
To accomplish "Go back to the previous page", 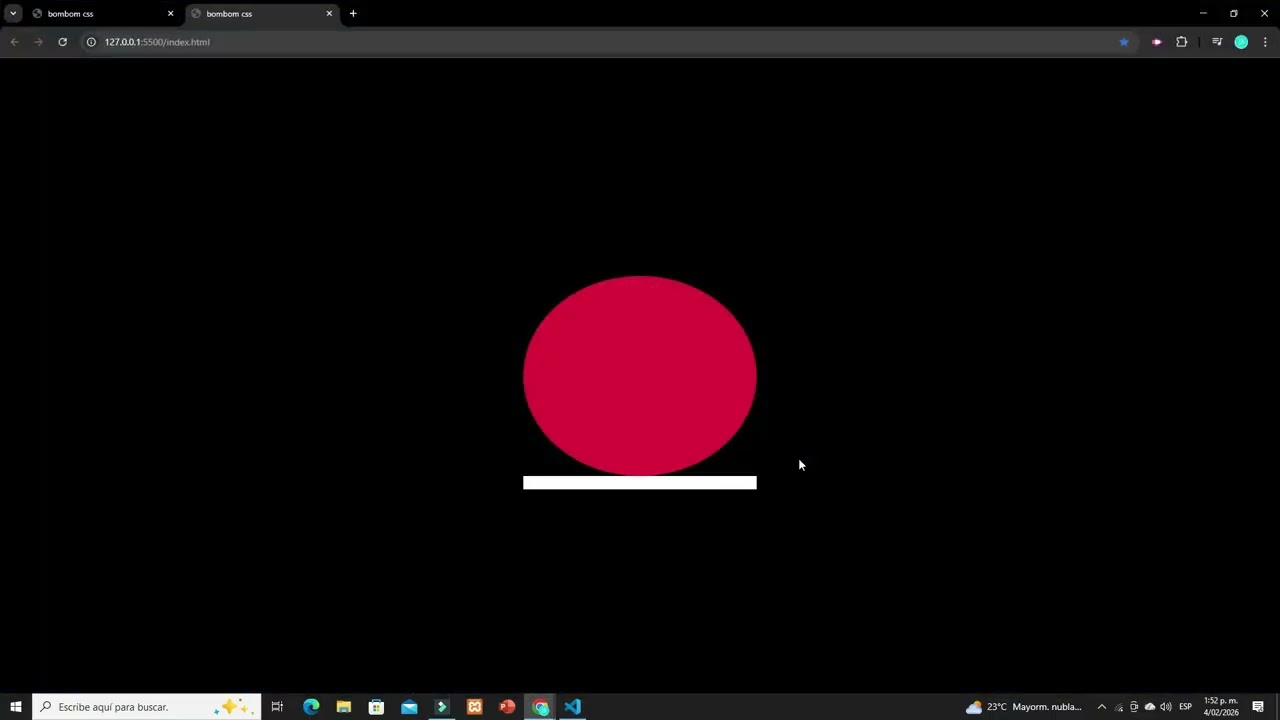I will [14, 42].
